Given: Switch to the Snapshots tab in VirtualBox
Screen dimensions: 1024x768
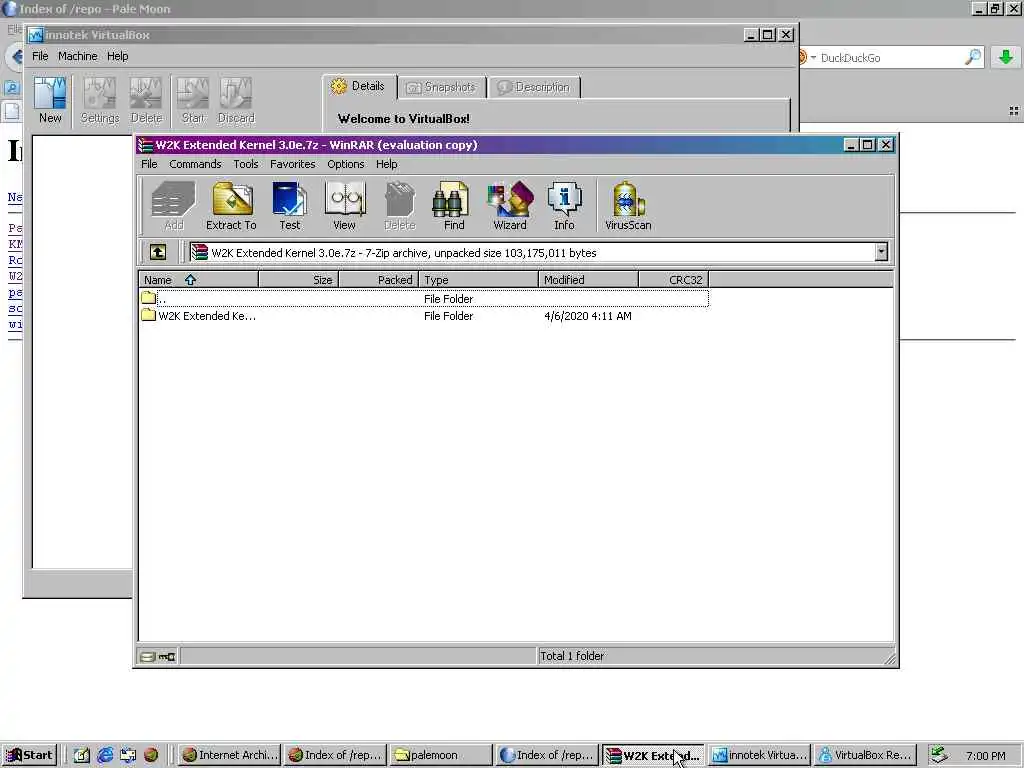Looking at the screenshot, I should 441,87.
